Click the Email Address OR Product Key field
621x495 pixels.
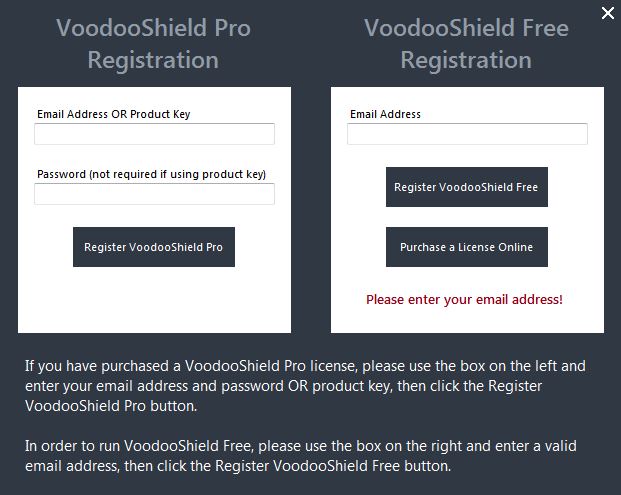tap(154, 134)
